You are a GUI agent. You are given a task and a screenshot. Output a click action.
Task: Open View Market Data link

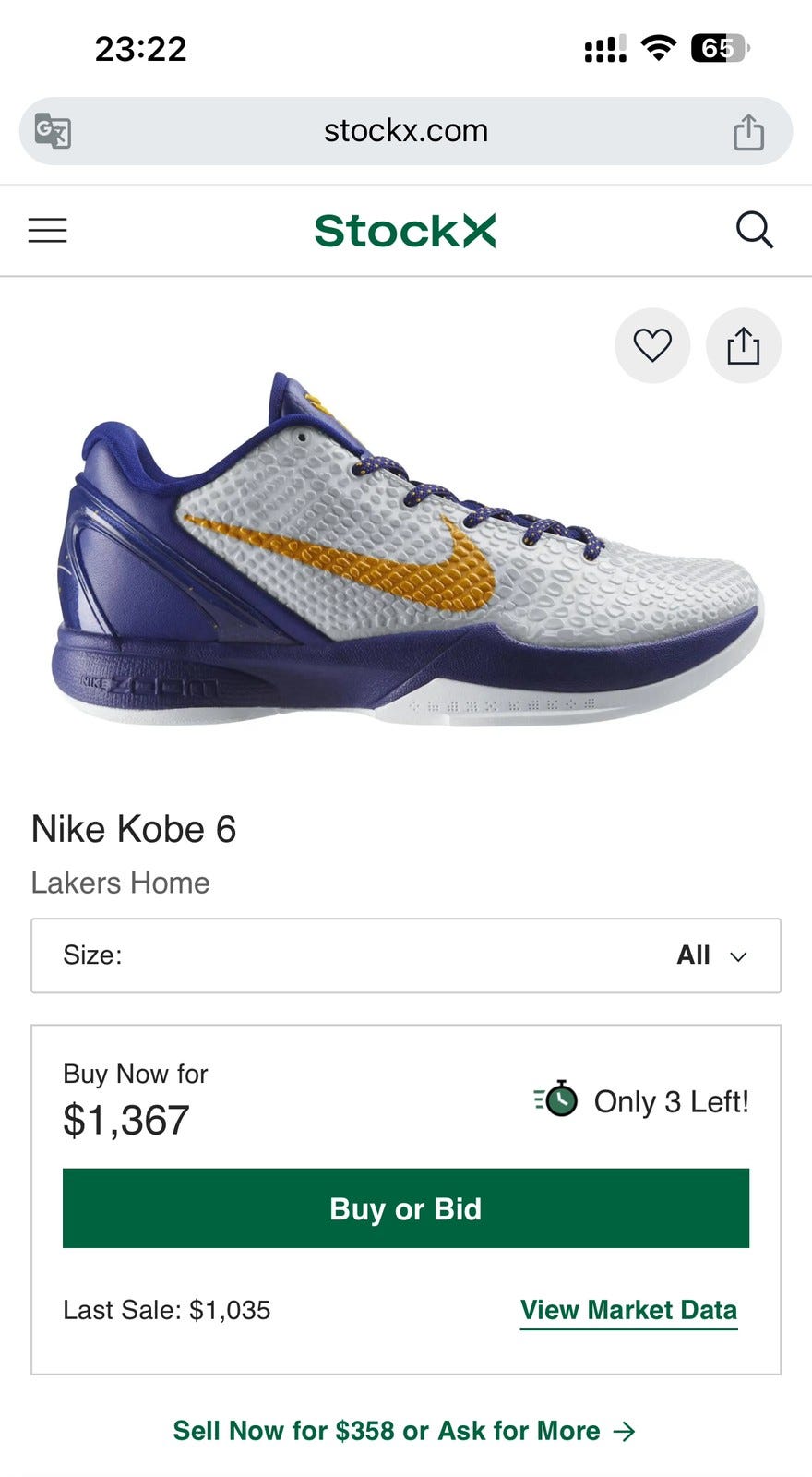pyautogui.click(x=628, y=1310)
